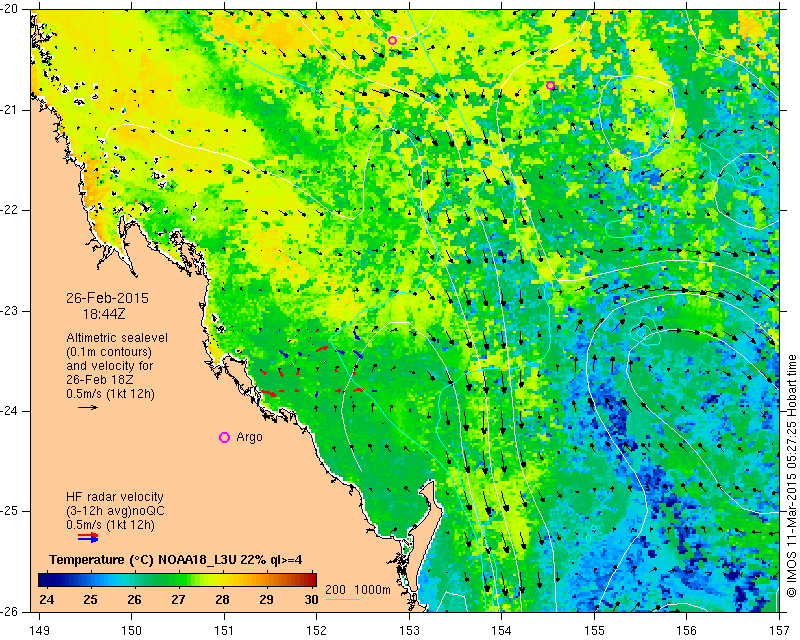Click the "26-Feb-2015" date label
Screen dimensions: 800x640
pos(107,298)
